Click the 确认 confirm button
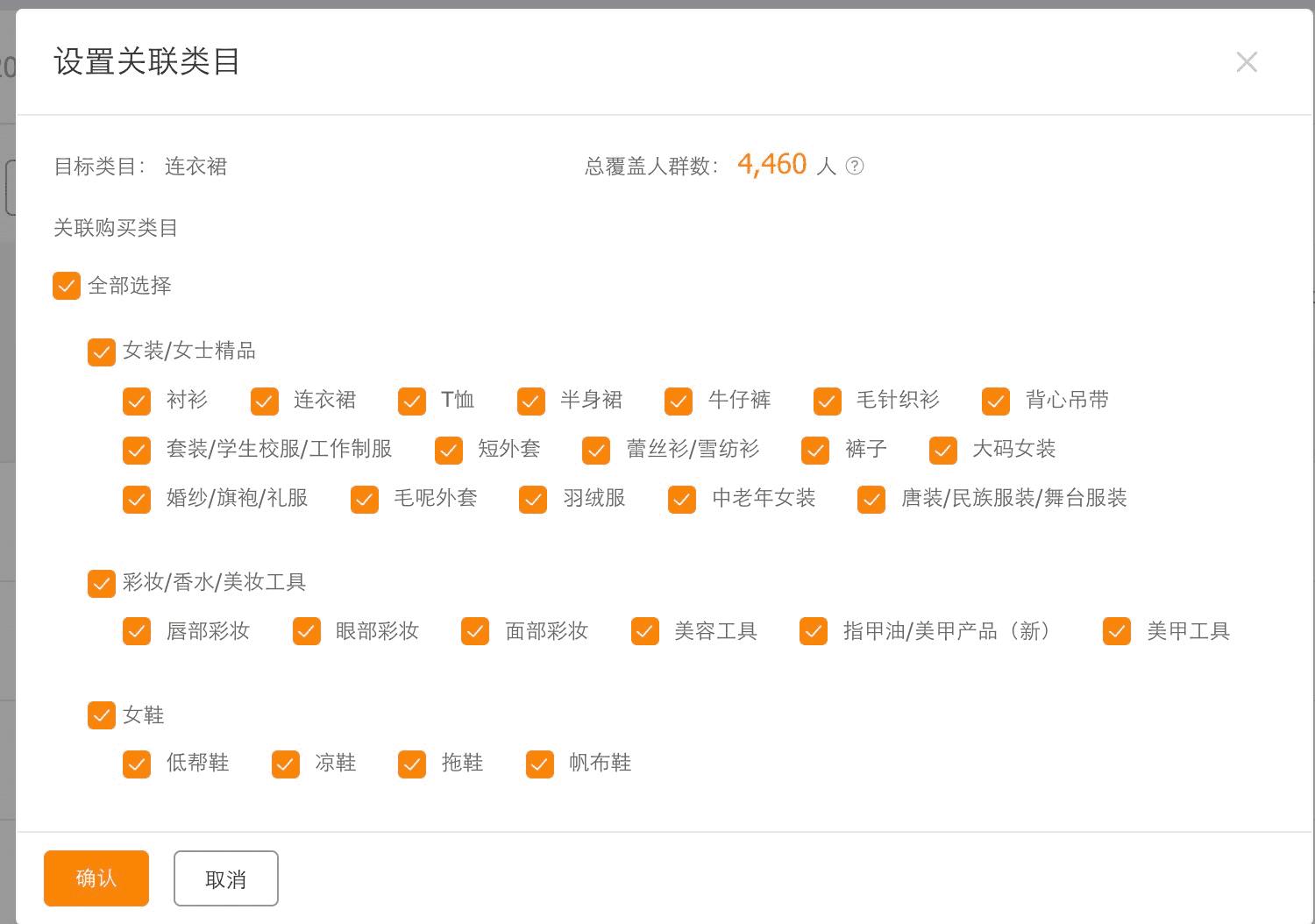This screenshot has height=924, width=1315. tap(96, 878)
